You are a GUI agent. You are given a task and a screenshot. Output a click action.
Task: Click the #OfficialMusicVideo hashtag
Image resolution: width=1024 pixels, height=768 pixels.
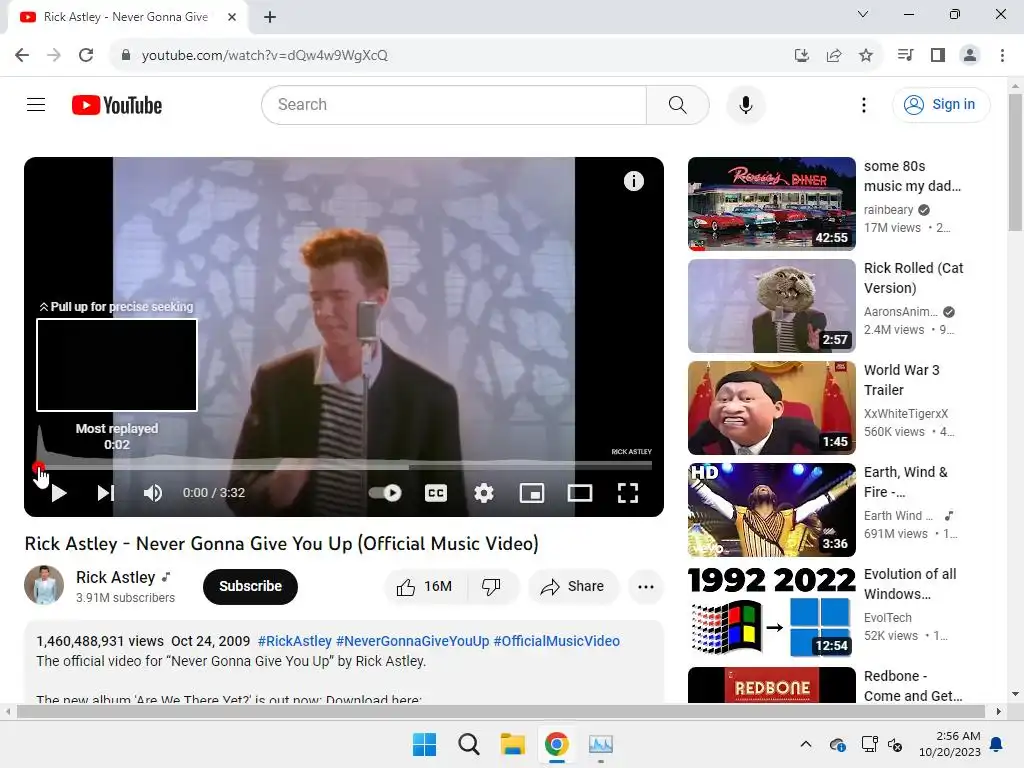coord(556,641)
